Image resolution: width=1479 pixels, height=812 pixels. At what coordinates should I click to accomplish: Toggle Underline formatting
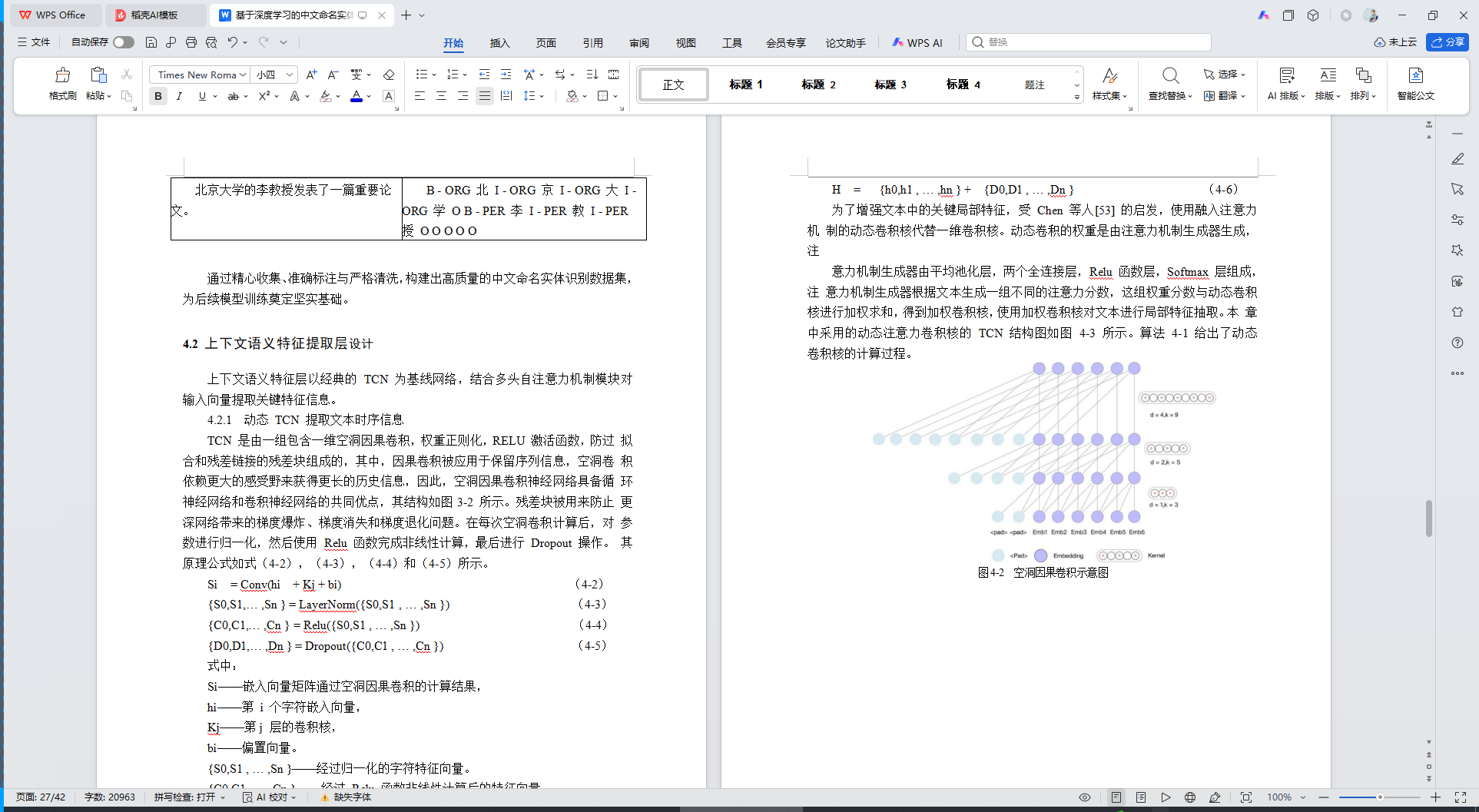click(202, 96)
